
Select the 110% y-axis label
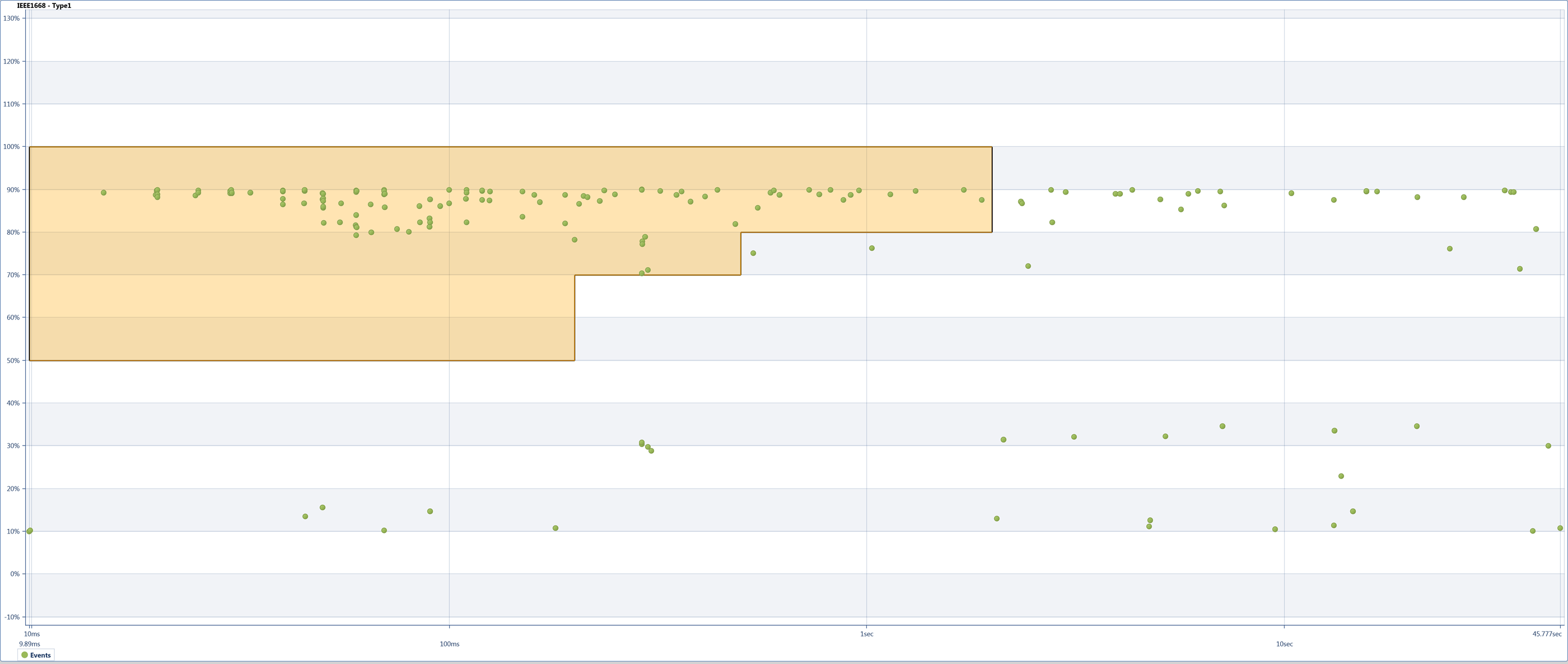(12, 104)
